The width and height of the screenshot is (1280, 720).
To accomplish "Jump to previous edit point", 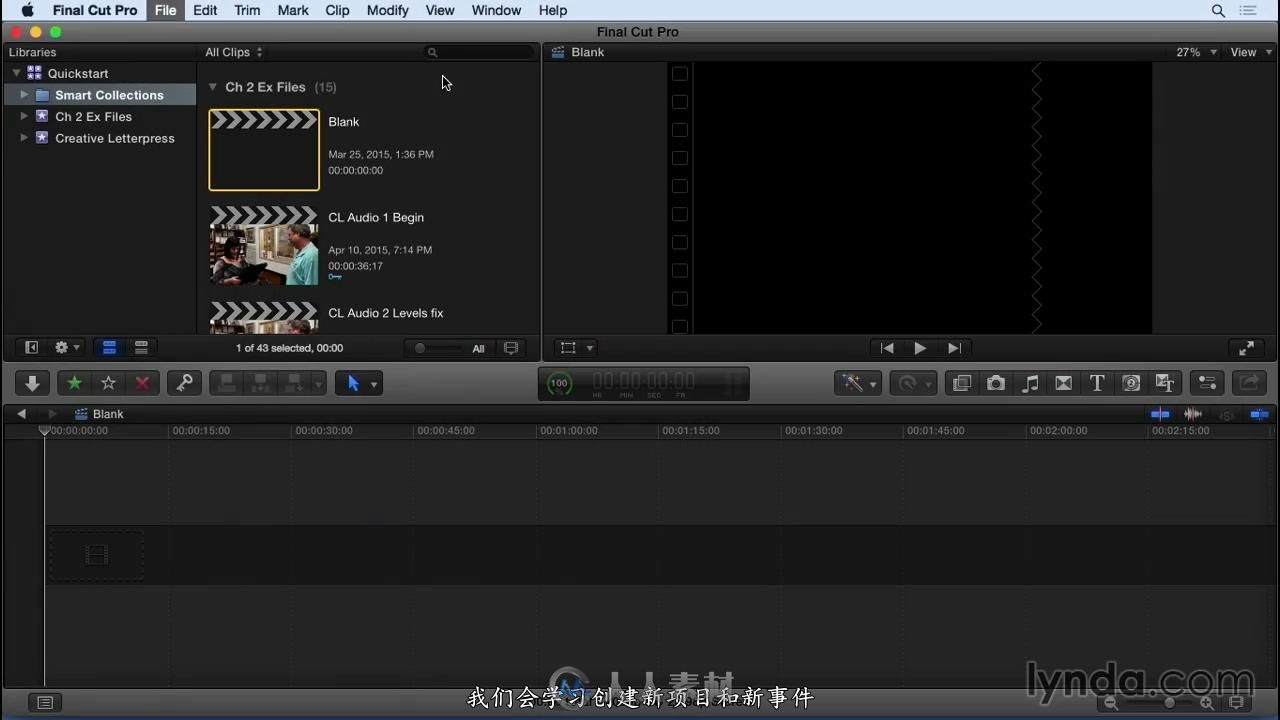I will (886, 348).
